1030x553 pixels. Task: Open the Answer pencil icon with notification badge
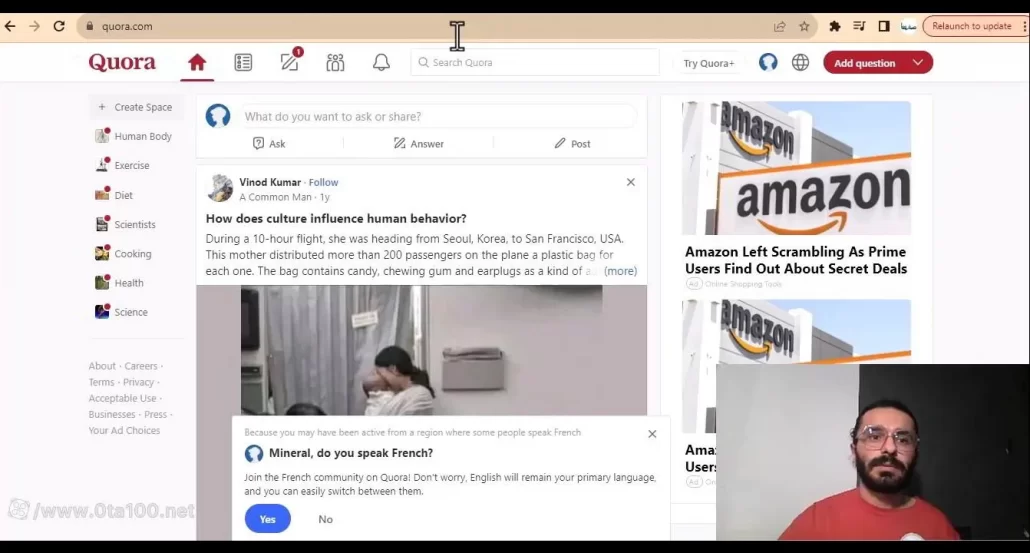pos(290,63)
